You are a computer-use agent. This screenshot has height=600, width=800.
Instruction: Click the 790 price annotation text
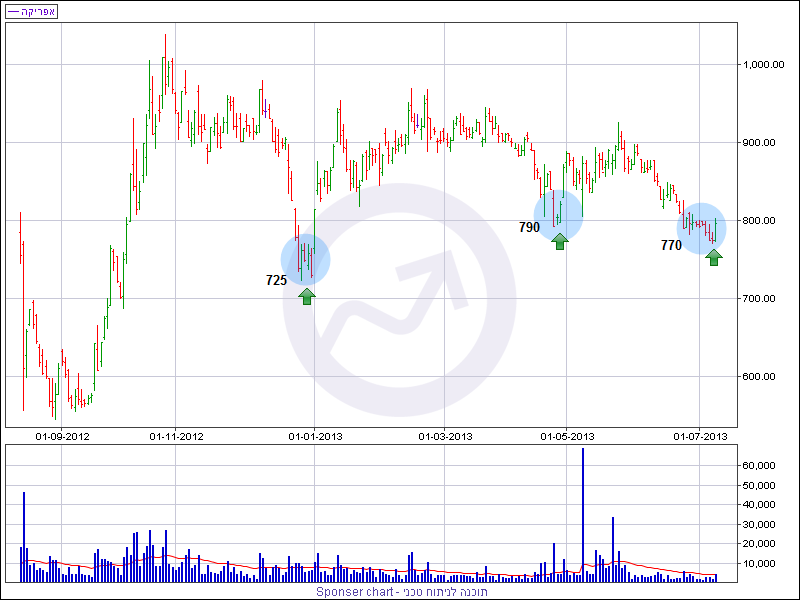pos(529,228)
